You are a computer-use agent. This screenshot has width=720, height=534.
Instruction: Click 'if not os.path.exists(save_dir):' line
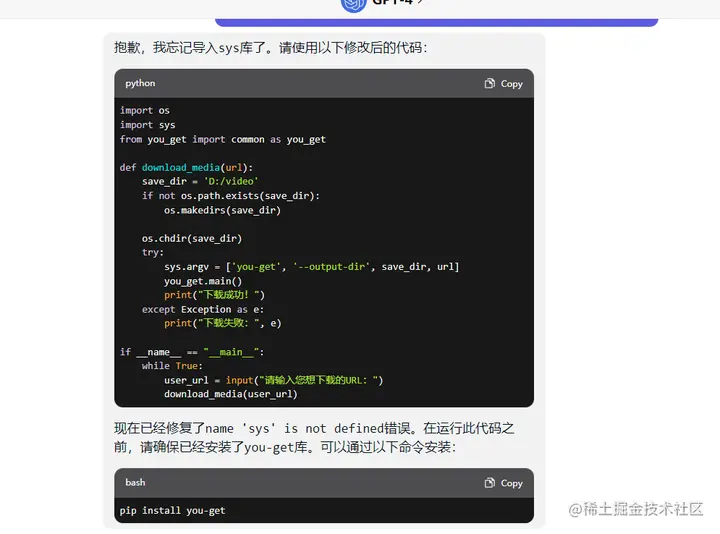tap(231, 196)
